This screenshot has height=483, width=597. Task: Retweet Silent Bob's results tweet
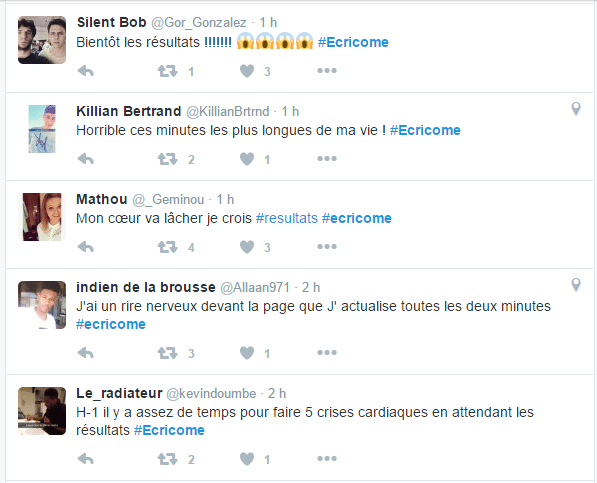point(168,71)
